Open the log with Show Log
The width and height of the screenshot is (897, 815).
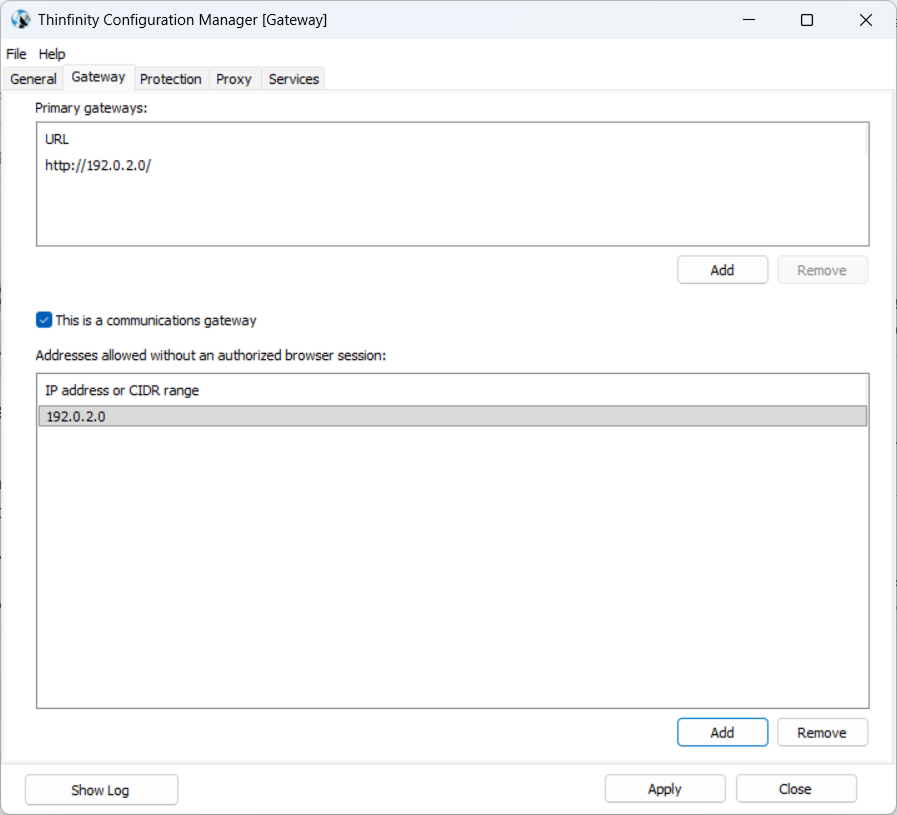(101, 790)
